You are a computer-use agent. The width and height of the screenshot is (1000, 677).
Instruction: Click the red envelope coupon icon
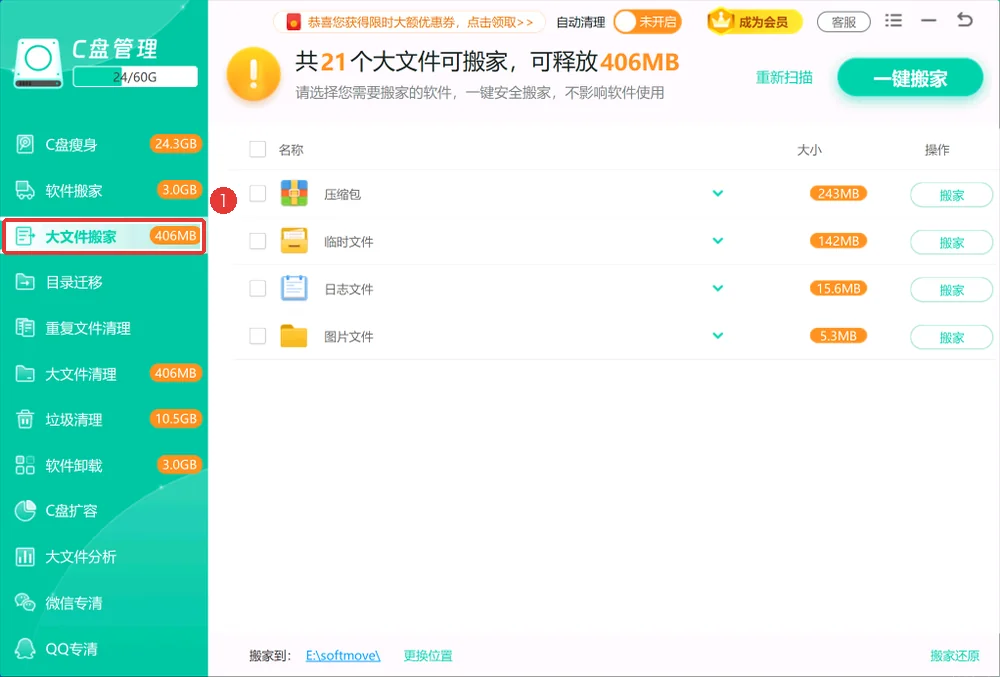pos(293,22)
